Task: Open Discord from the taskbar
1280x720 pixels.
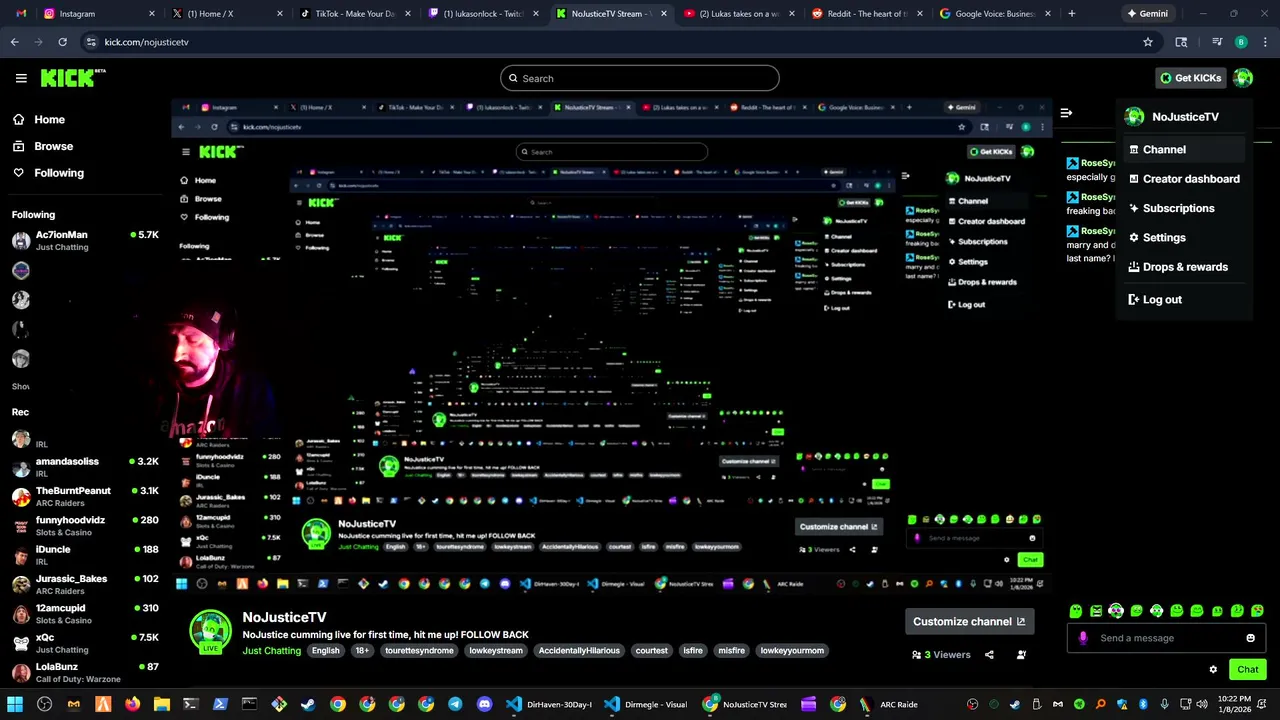Action: [485, 704]
